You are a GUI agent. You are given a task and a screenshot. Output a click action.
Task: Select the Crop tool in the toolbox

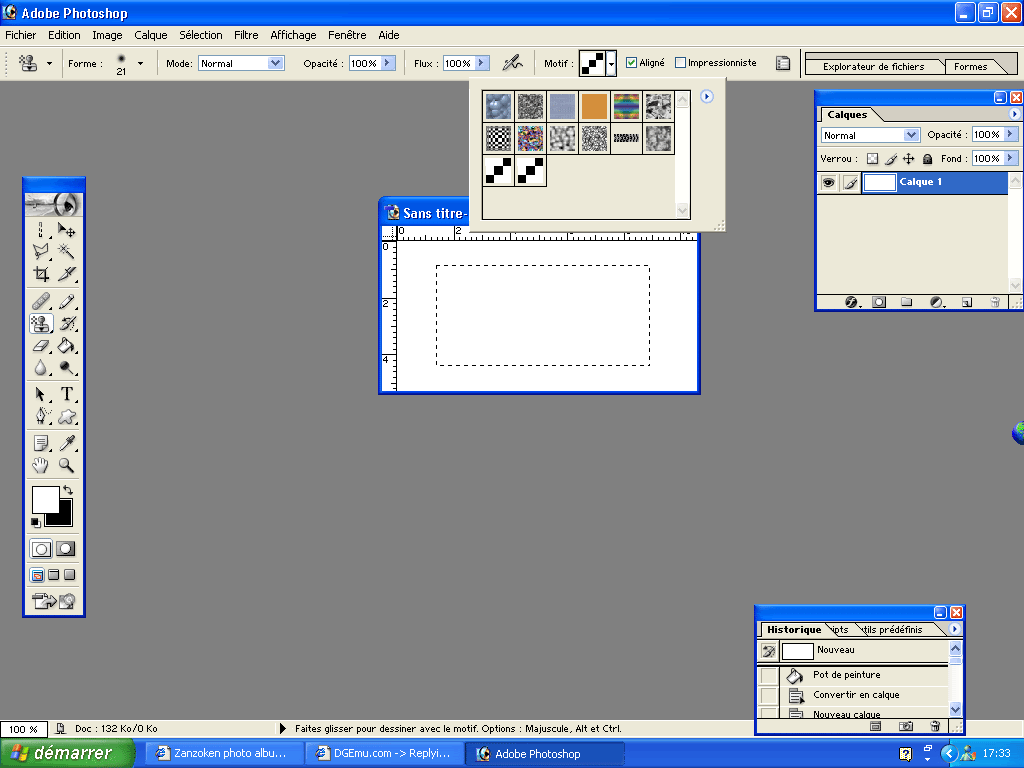pos(41,274)
